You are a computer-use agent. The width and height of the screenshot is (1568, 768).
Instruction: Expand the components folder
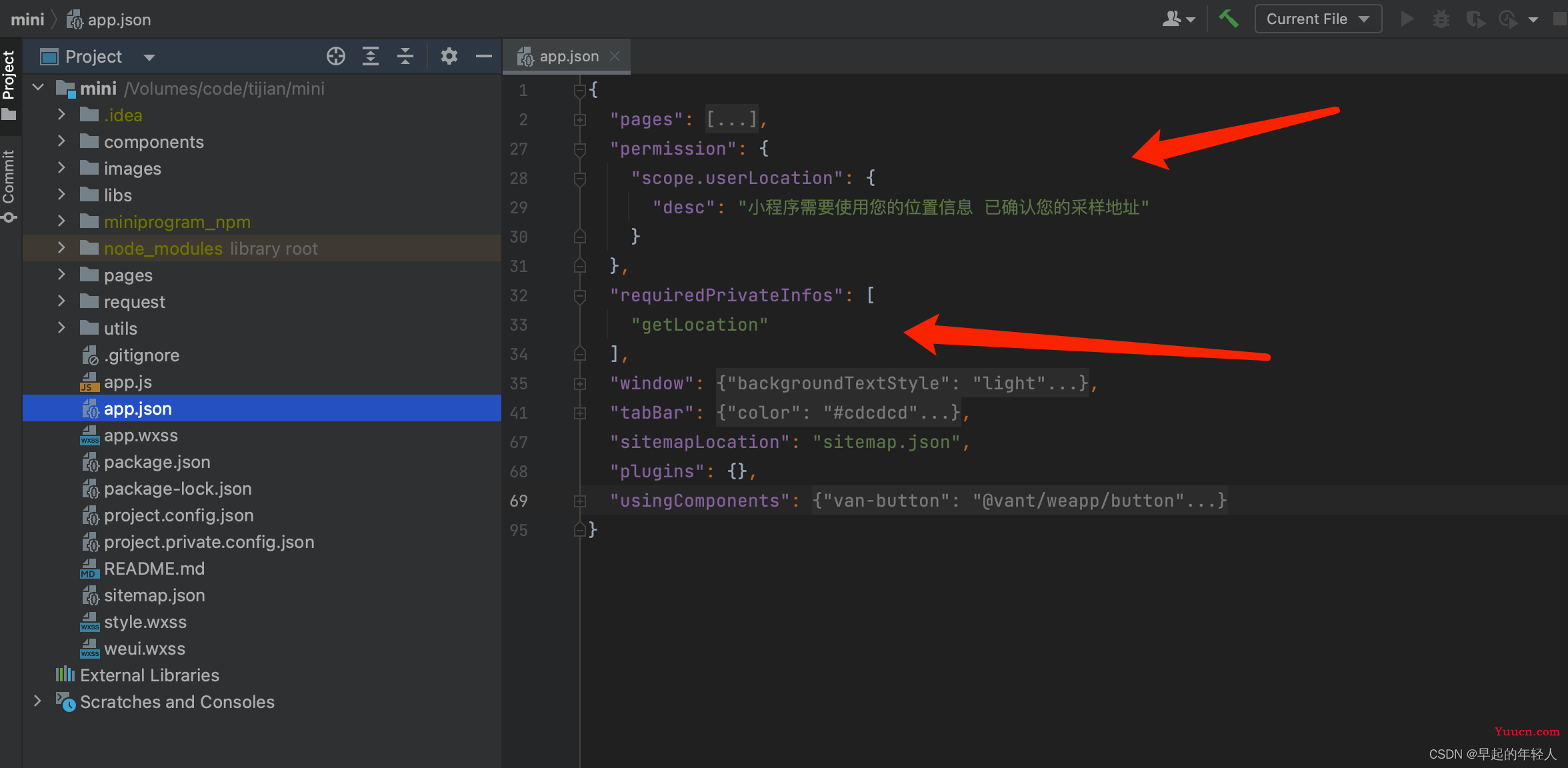(x=61, y=141)
